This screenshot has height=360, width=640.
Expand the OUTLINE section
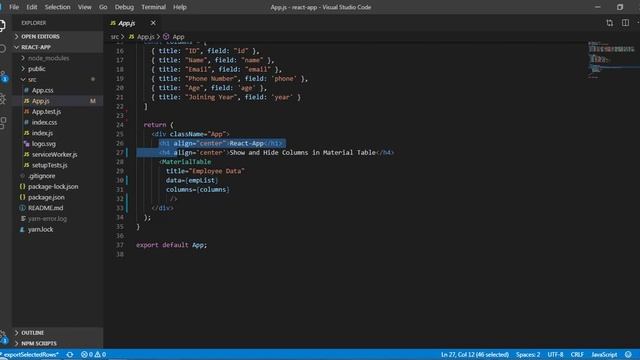pos(57,333)
